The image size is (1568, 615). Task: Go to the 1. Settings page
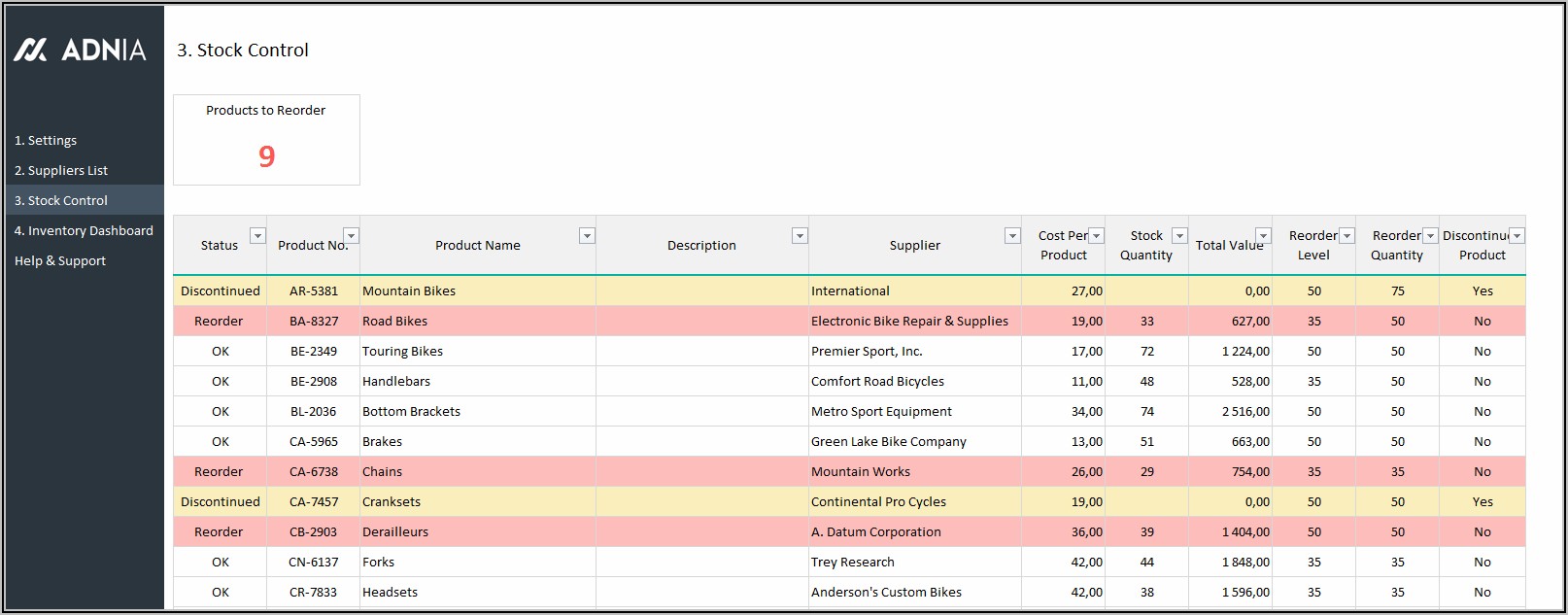(46, 140)
